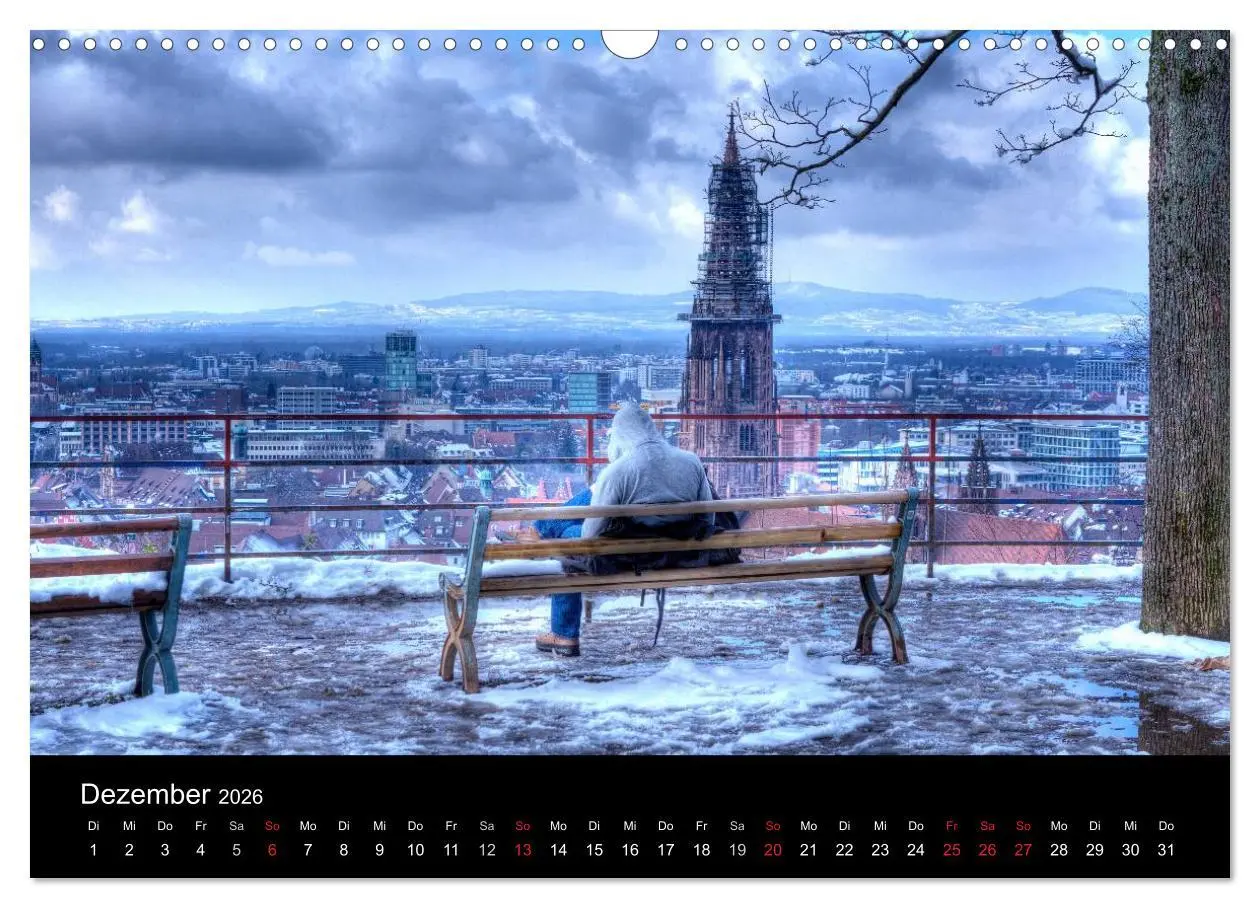This screenshot has height=908, width=1260.
Task: Click the year '2026' beside the month name
Action: point(241,797)
